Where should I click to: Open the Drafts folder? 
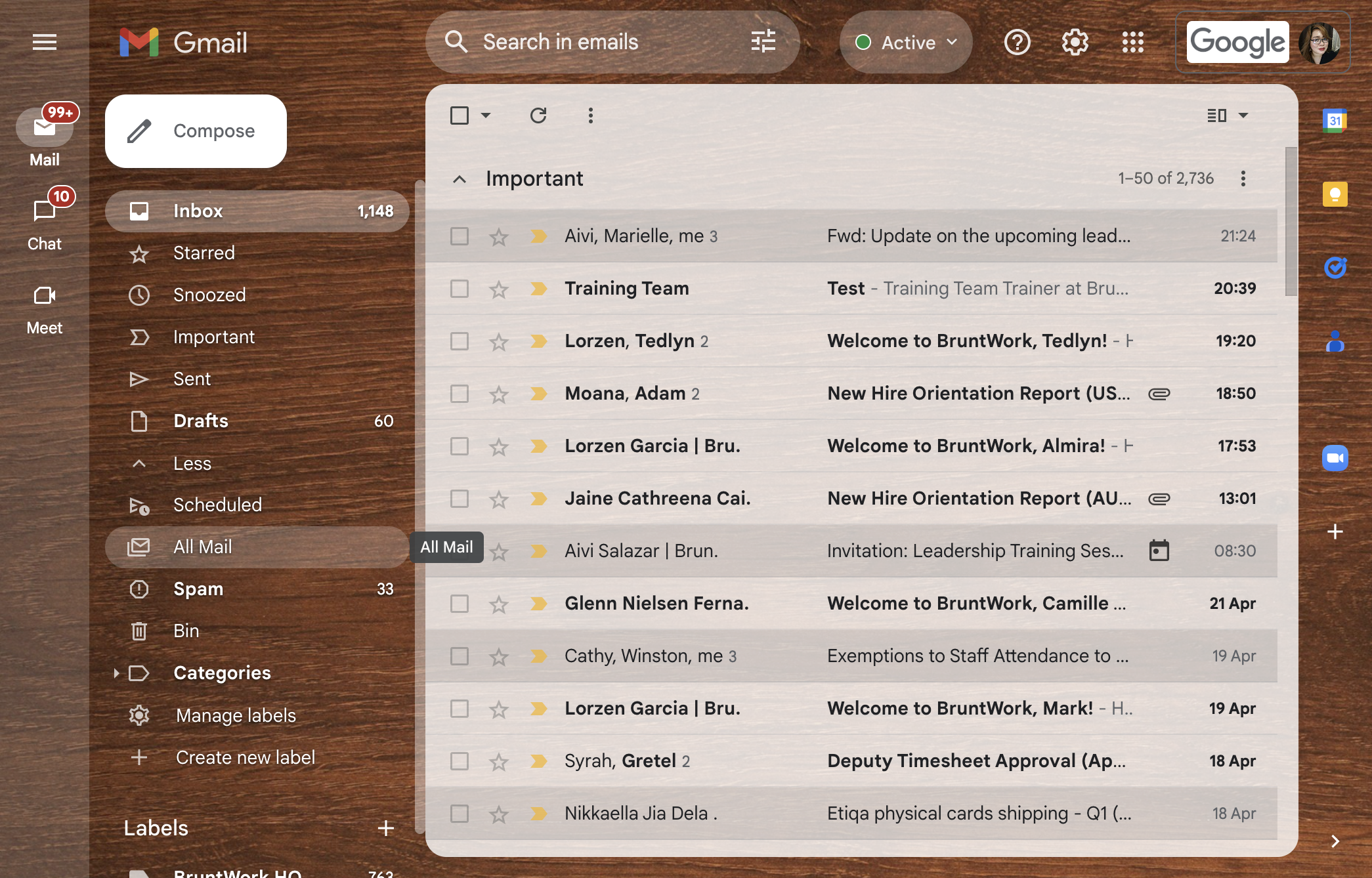pyautogui.click(x=257, y=421)
